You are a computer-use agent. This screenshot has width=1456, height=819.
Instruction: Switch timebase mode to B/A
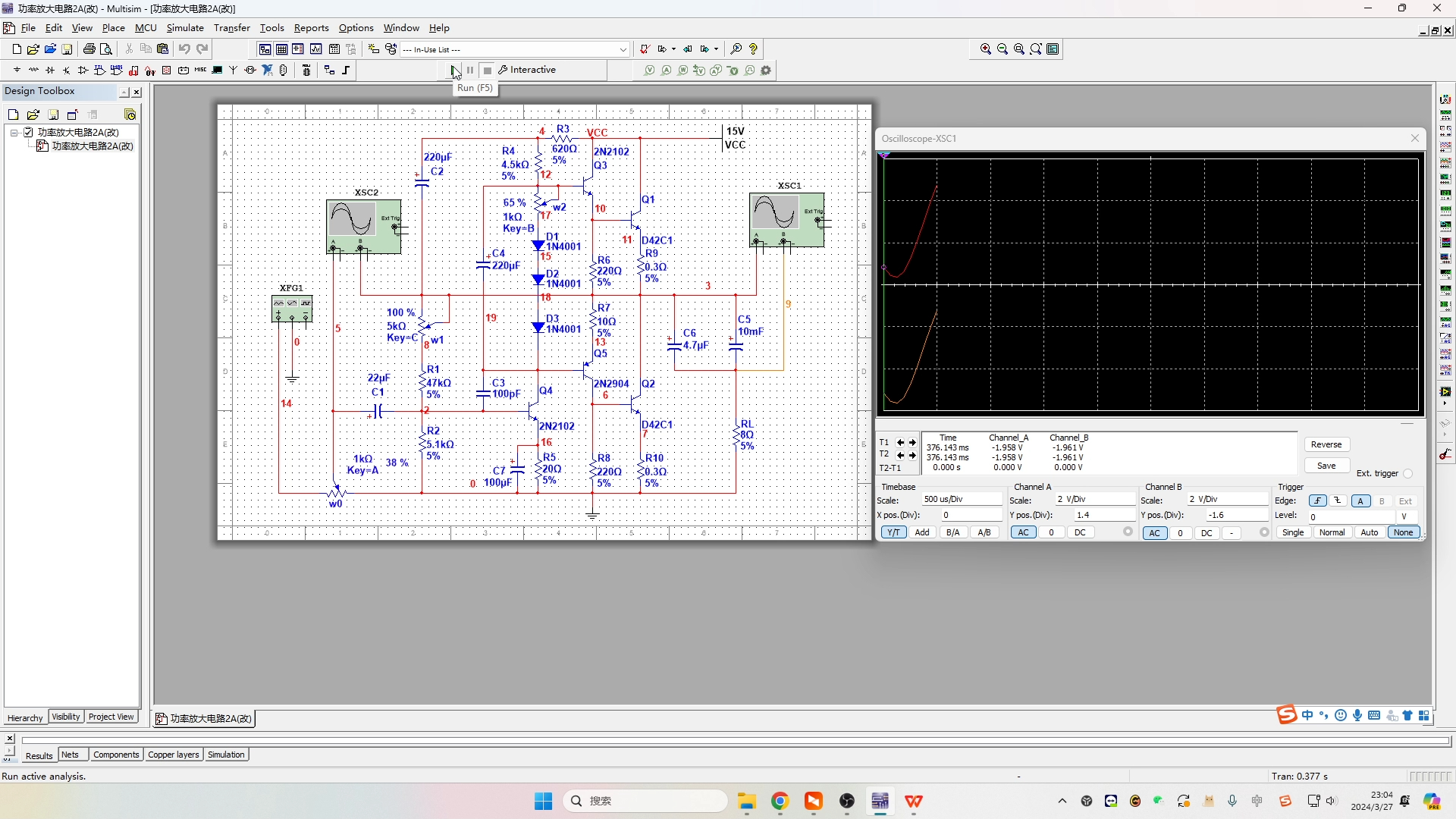(x=952, y=532)
